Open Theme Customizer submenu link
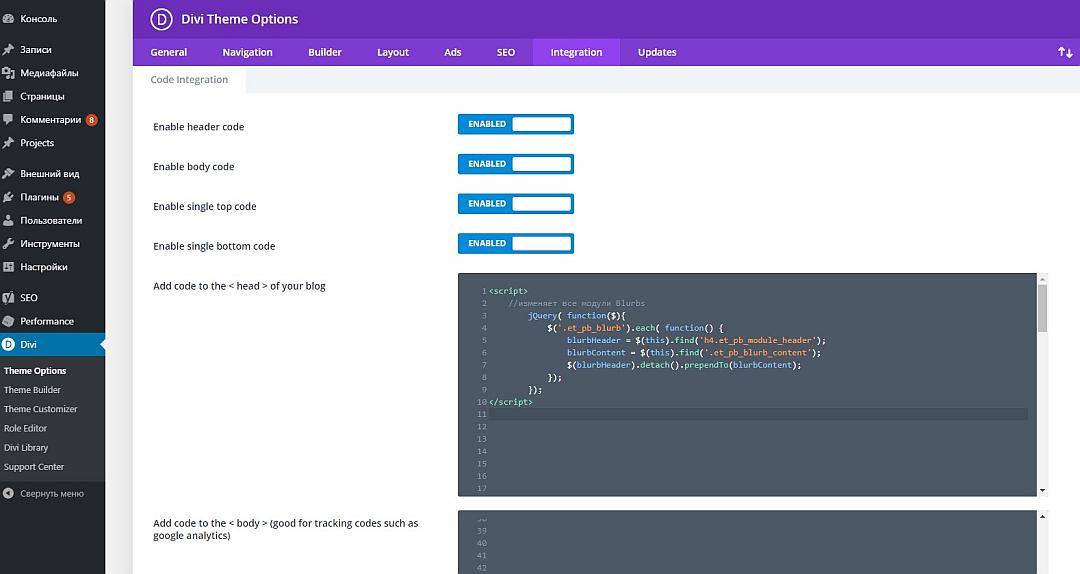The width and height of the screenshot is (1080, 574). click(x=41, y=409)
